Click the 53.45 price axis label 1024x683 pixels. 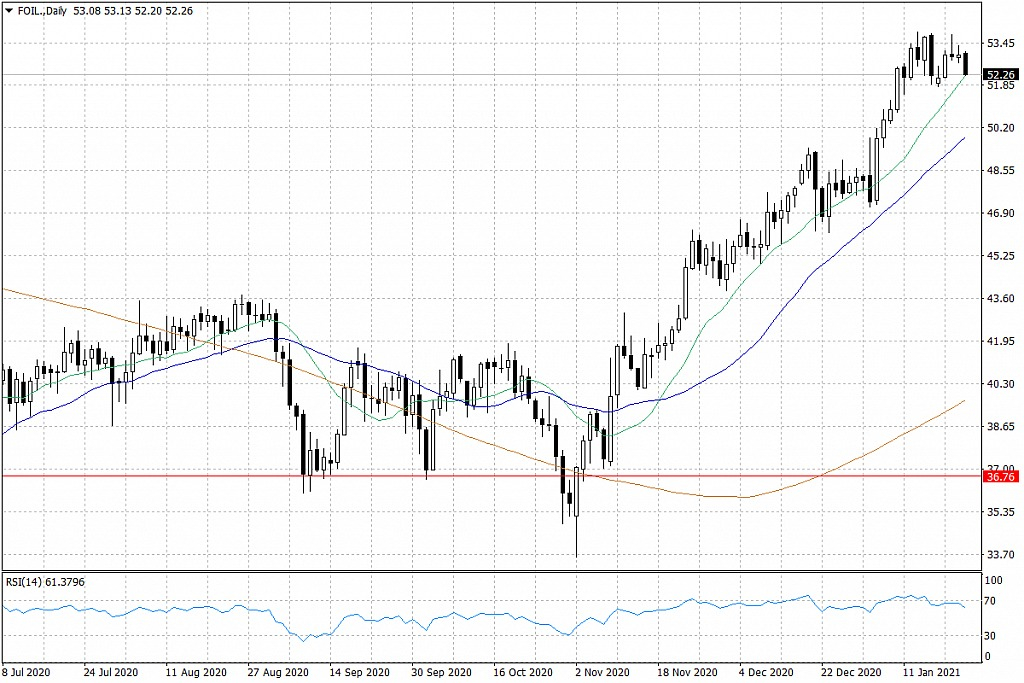1001,43
